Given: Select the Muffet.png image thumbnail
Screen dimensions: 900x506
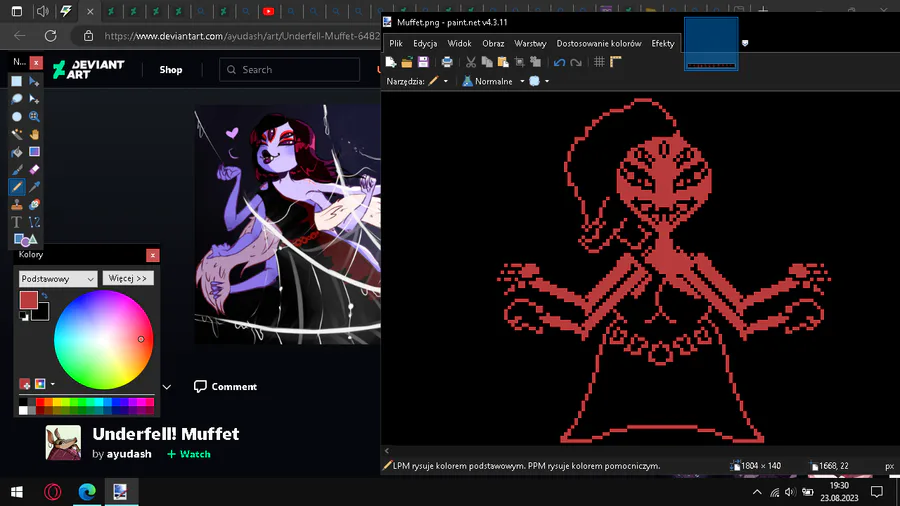Looking at the screenshot, I should tap(711, 44).
